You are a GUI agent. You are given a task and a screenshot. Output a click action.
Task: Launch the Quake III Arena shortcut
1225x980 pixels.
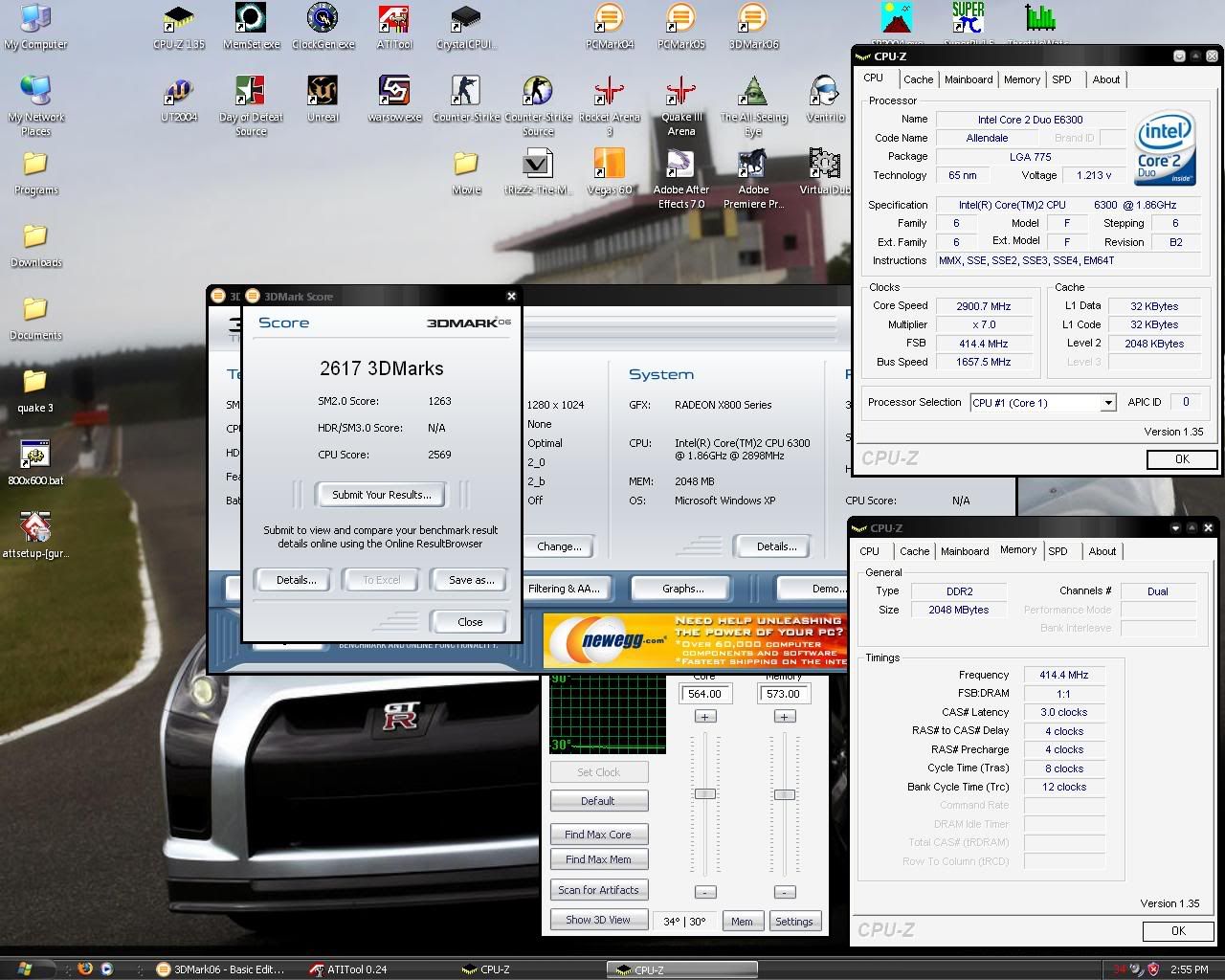coord(681,105)
